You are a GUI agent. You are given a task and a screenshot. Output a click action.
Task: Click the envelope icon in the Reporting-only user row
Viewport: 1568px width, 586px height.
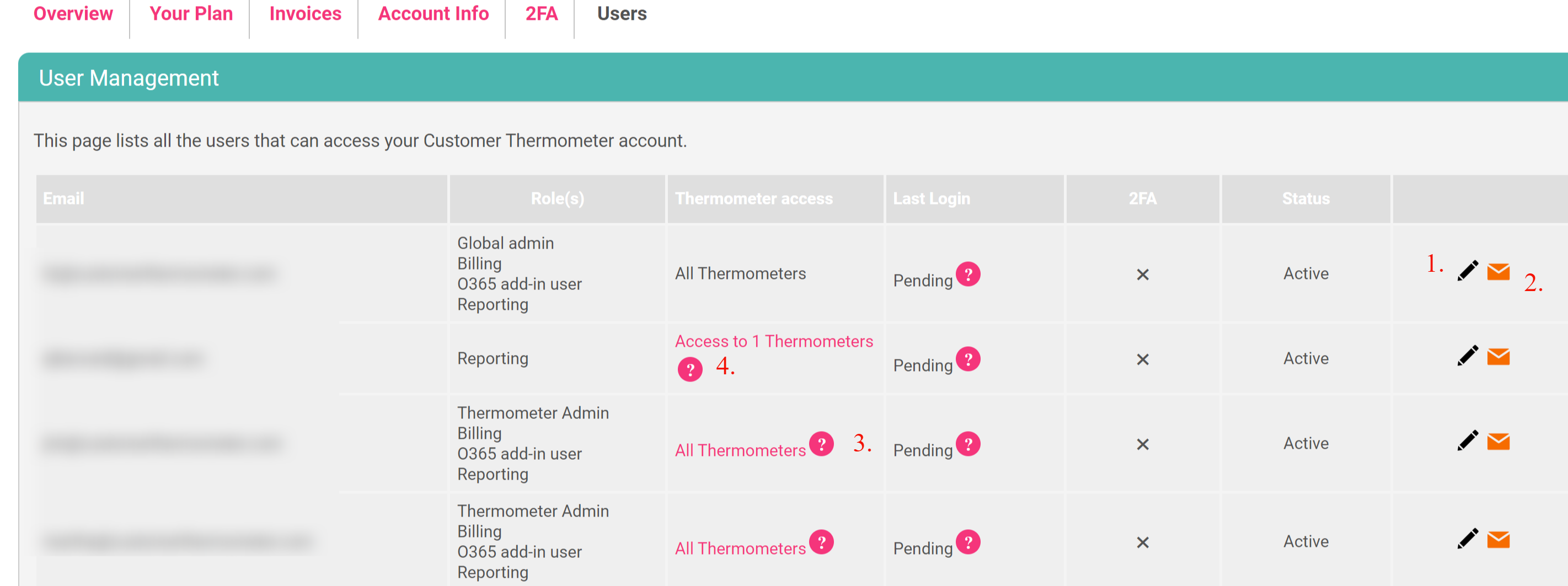pyautogui.click(x=1498, y=356)
